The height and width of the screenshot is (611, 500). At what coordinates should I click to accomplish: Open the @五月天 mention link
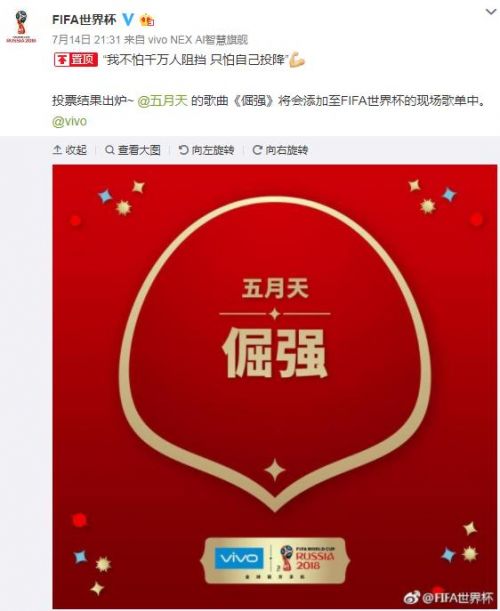click(163, 101)
